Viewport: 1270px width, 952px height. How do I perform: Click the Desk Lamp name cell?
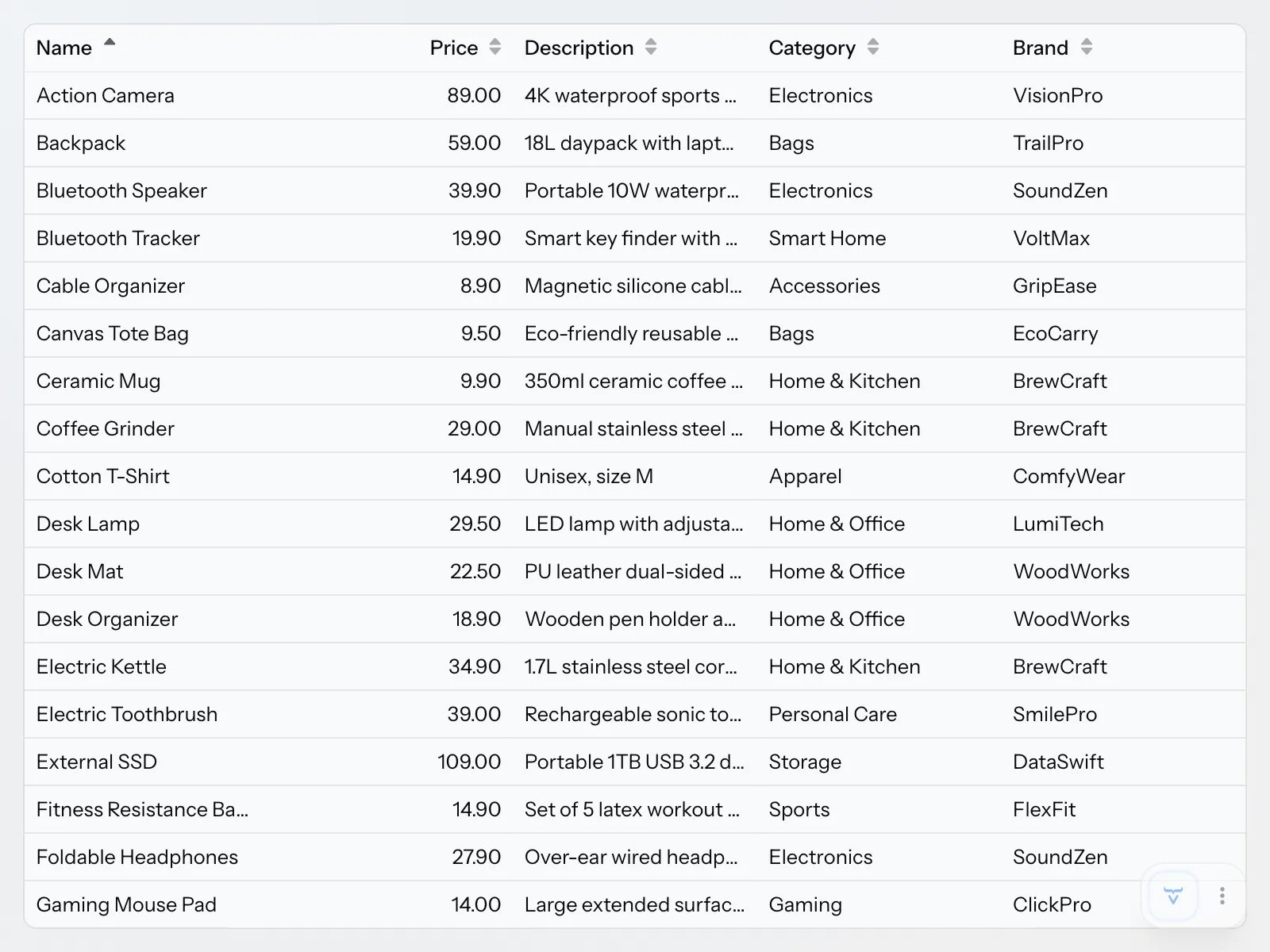click(88, 524)
